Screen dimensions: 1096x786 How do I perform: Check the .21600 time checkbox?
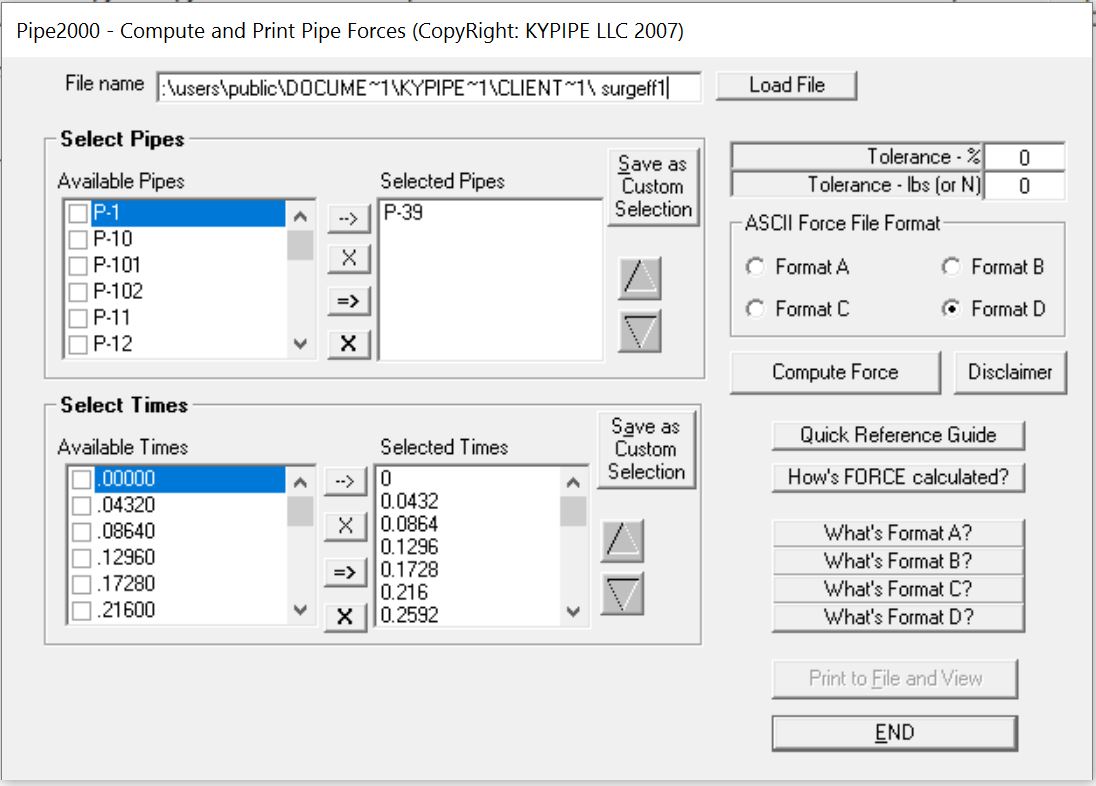(82, 610)
